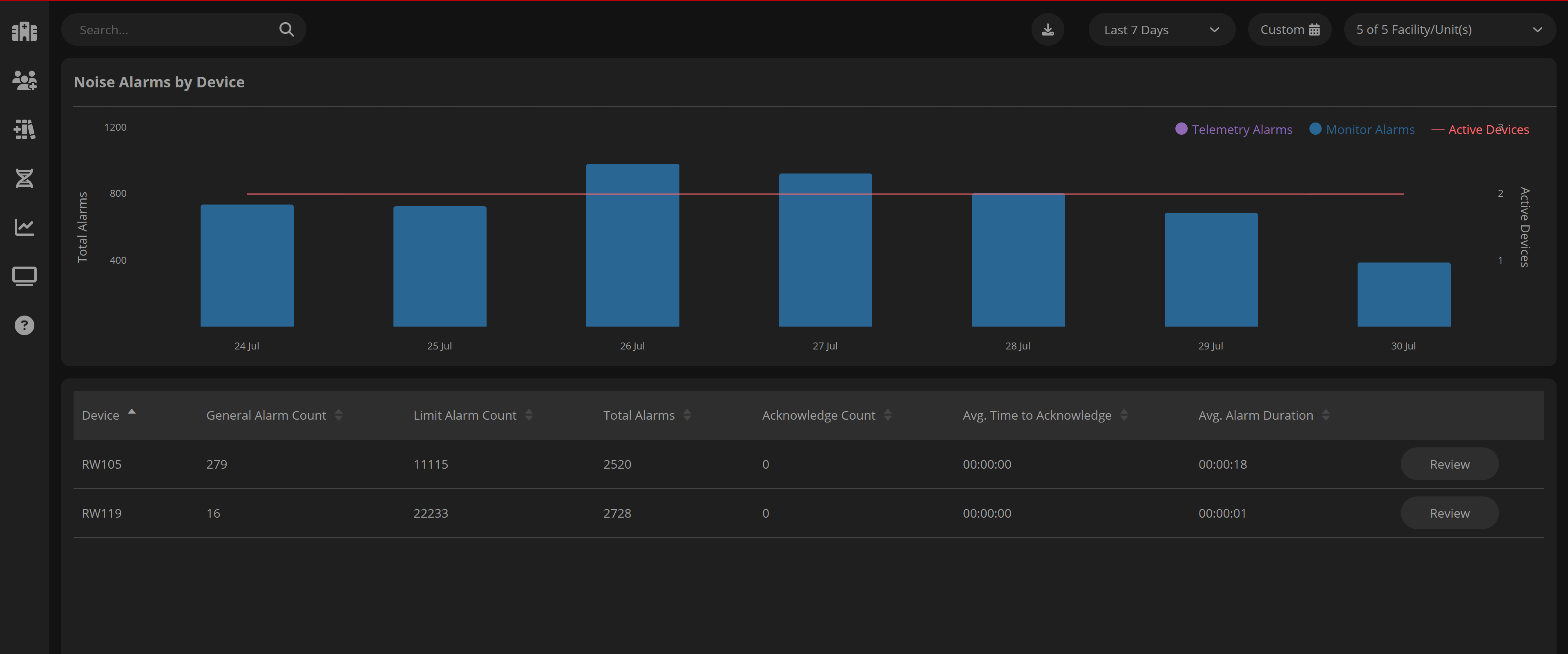The height and width of the screenshot is (654, 1568).
Task: Click the Total Alarms column header
Action: (x=639, y=415)
